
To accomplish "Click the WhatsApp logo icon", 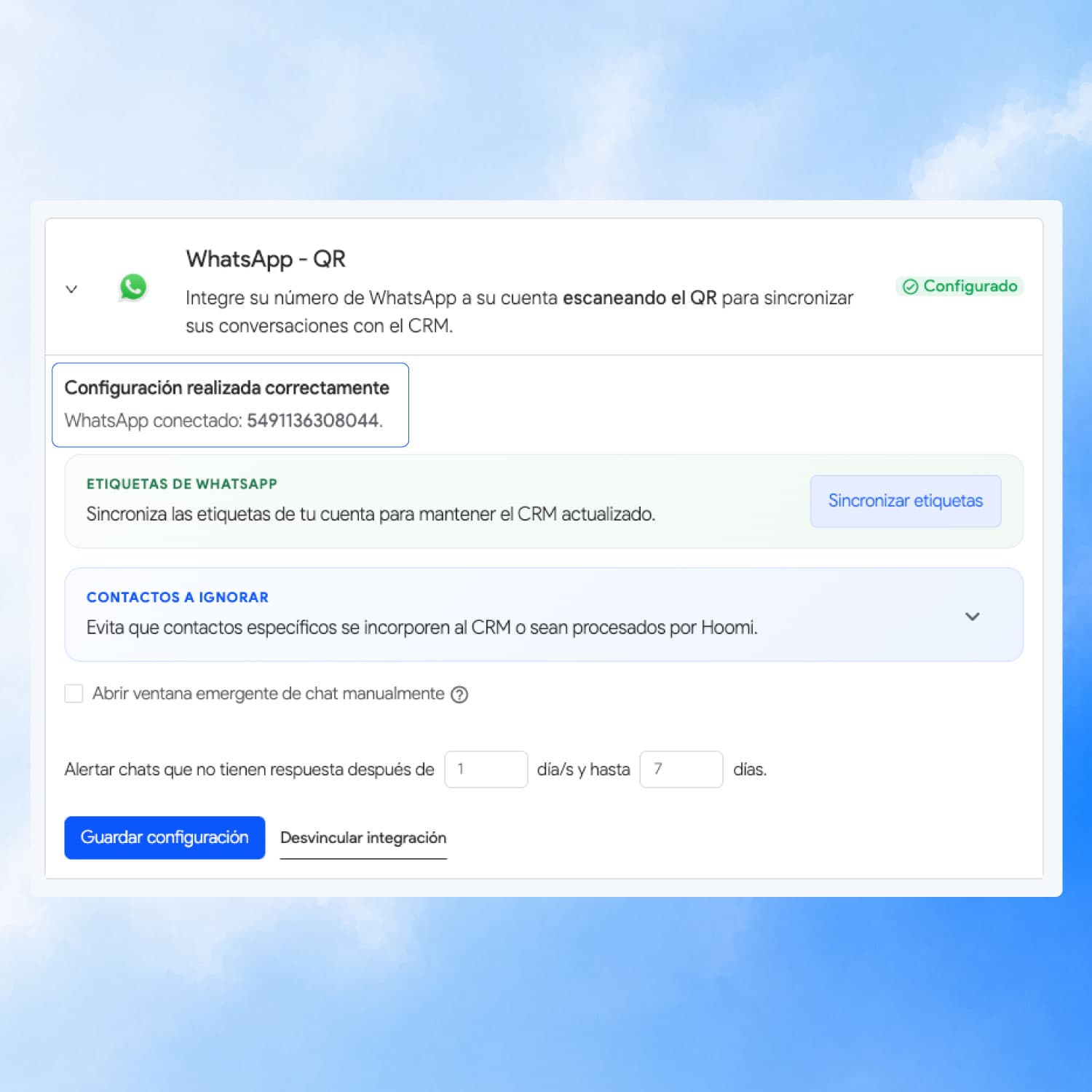I will coord(133,288).
